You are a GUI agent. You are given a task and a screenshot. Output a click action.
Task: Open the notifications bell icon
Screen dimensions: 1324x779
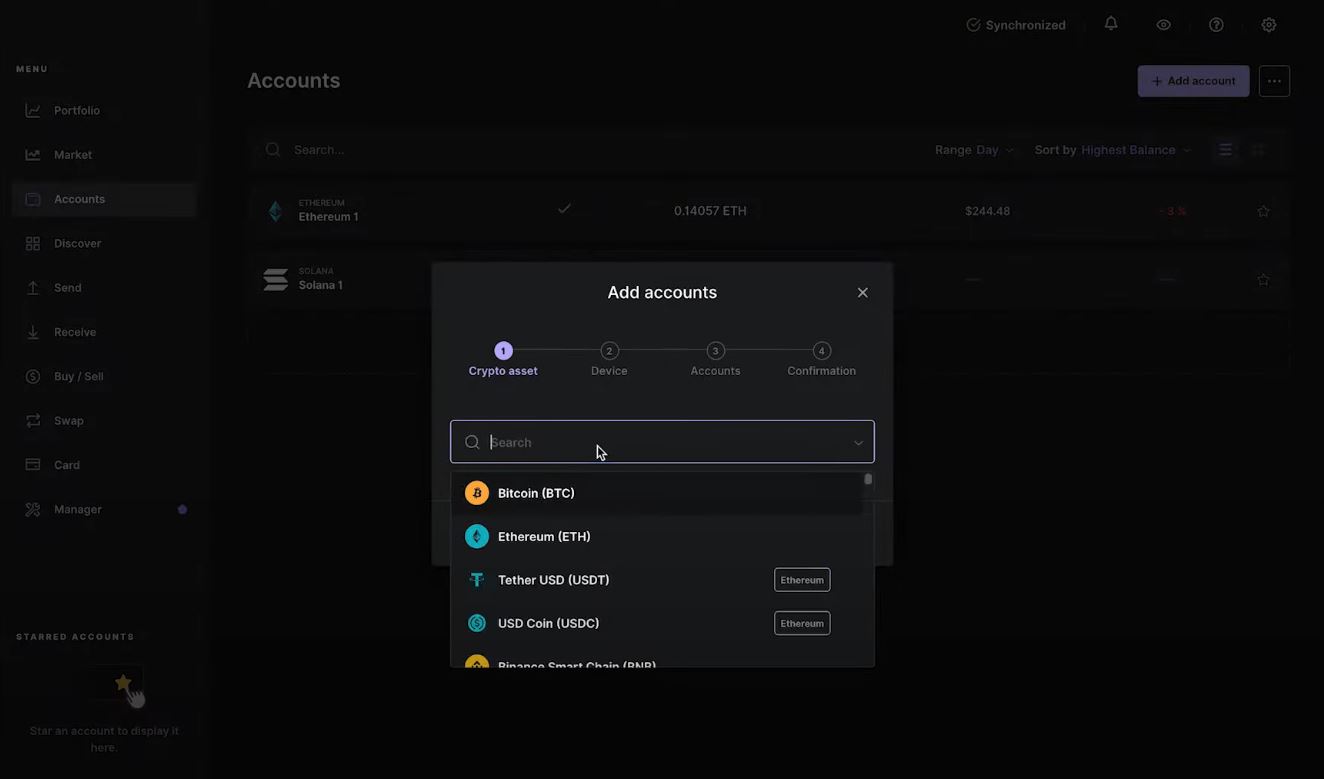(1111, 23)
